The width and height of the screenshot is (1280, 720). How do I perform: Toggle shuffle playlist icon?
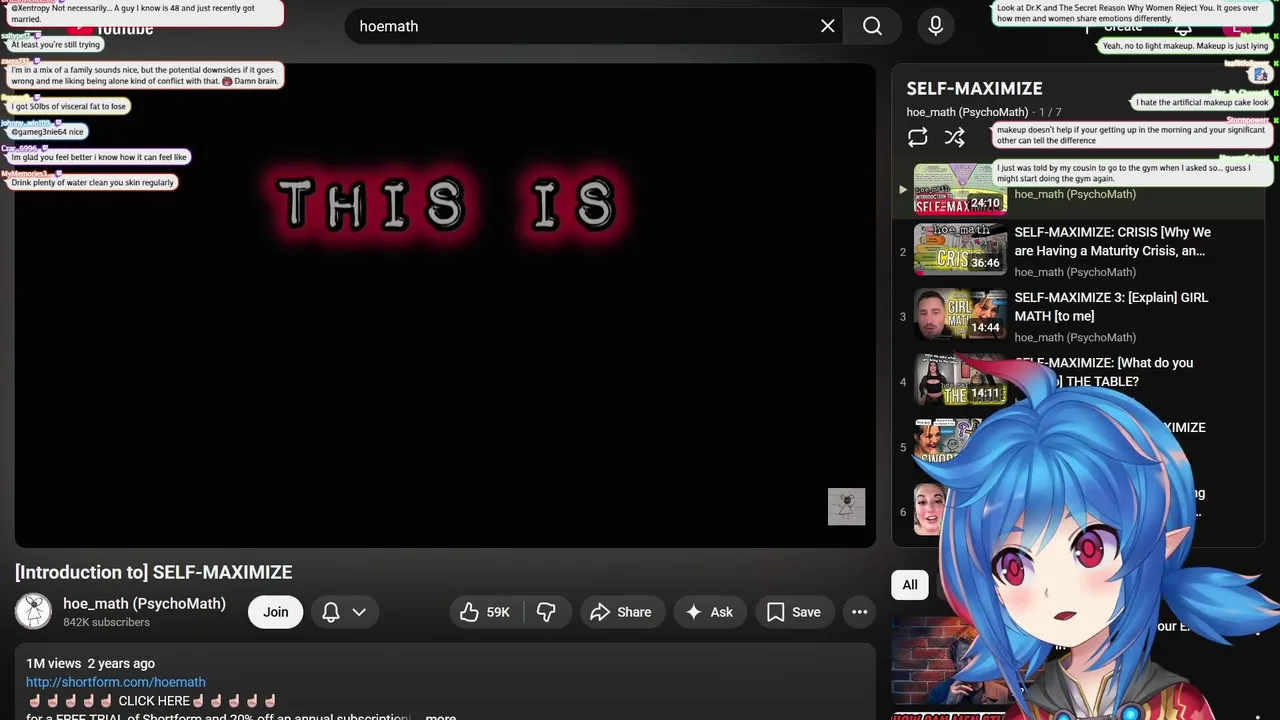click(955, 138)
